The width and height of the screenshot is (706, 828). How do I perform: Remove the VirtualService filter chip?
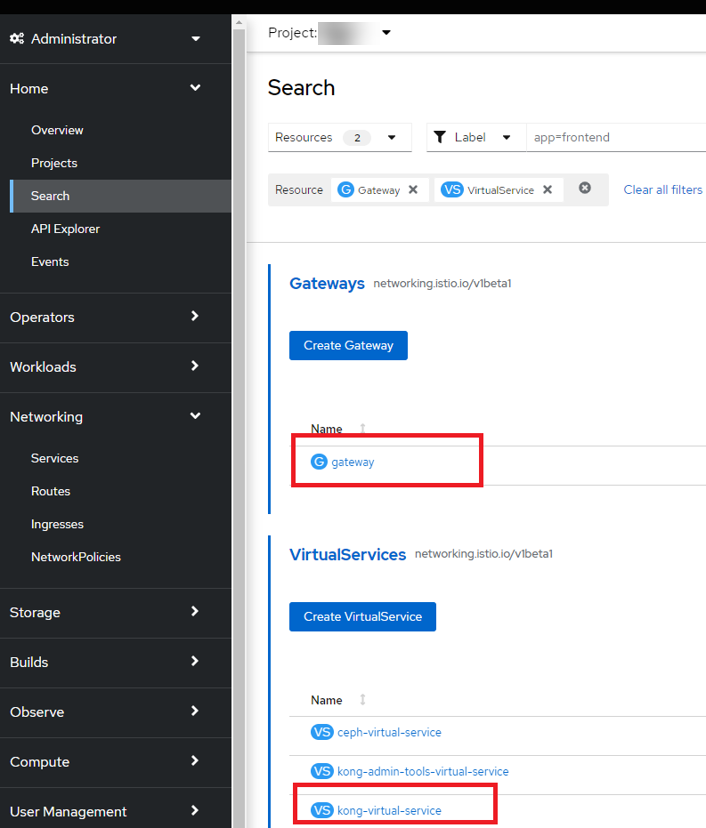pos(548,190)
